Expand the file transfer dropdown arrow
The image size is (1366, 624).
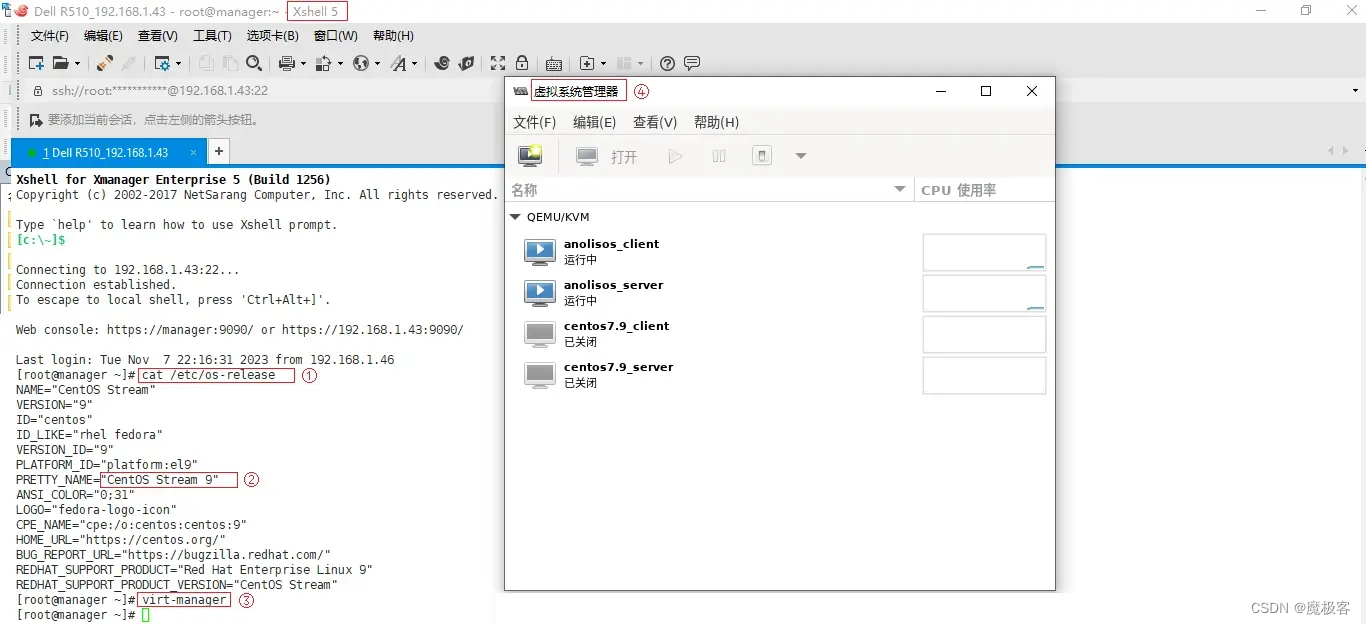(340, 64)
